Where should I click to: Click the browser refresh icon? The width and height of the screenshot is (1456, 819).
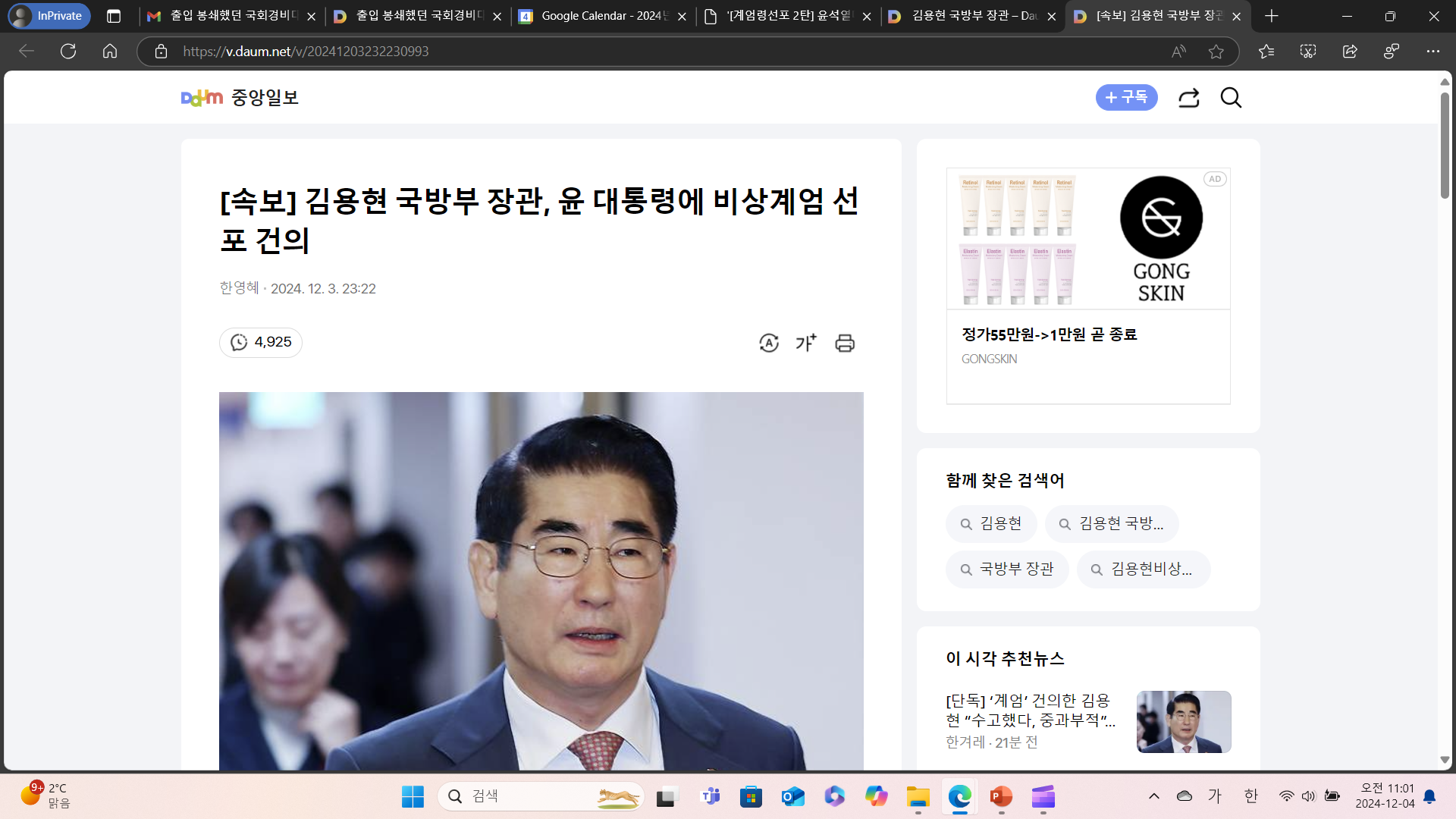click(x=68, y=52)
